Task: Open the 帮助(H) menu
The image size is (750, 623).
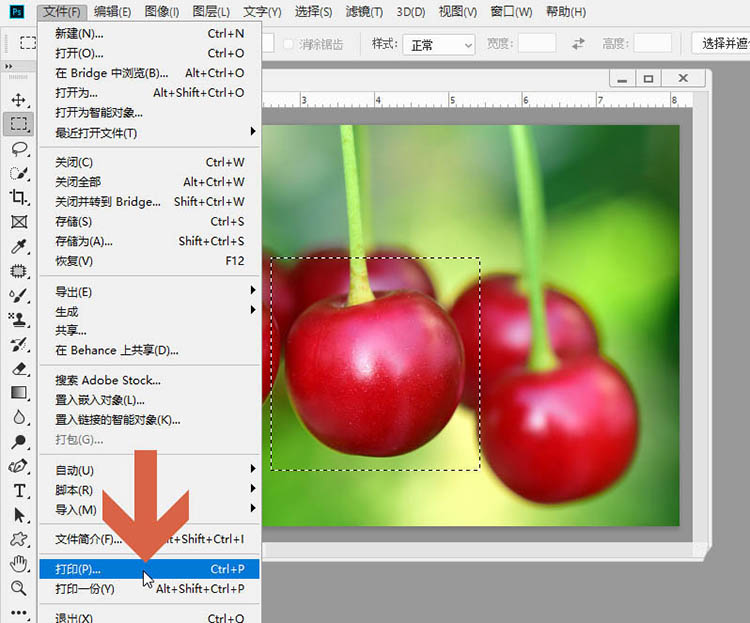Action: click(566, 11)
